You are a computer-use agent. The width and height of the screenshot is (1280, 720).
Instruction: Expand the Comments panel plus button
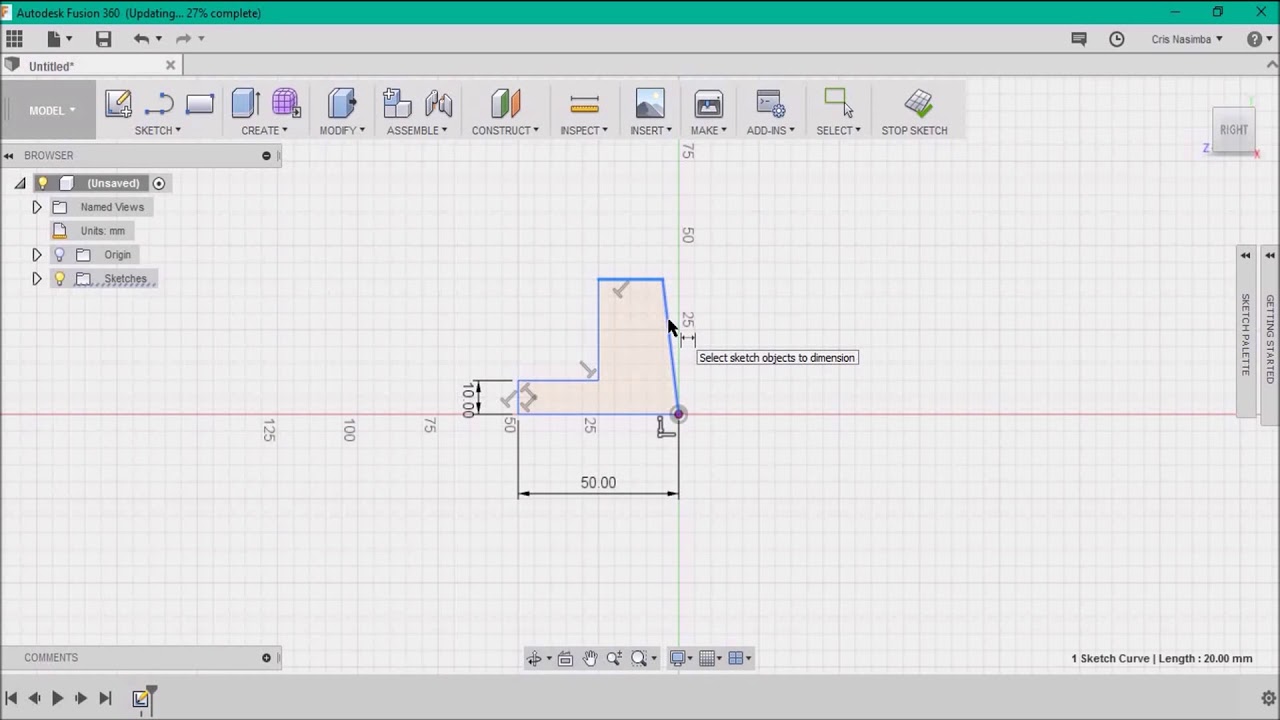(x=266, y=657)
